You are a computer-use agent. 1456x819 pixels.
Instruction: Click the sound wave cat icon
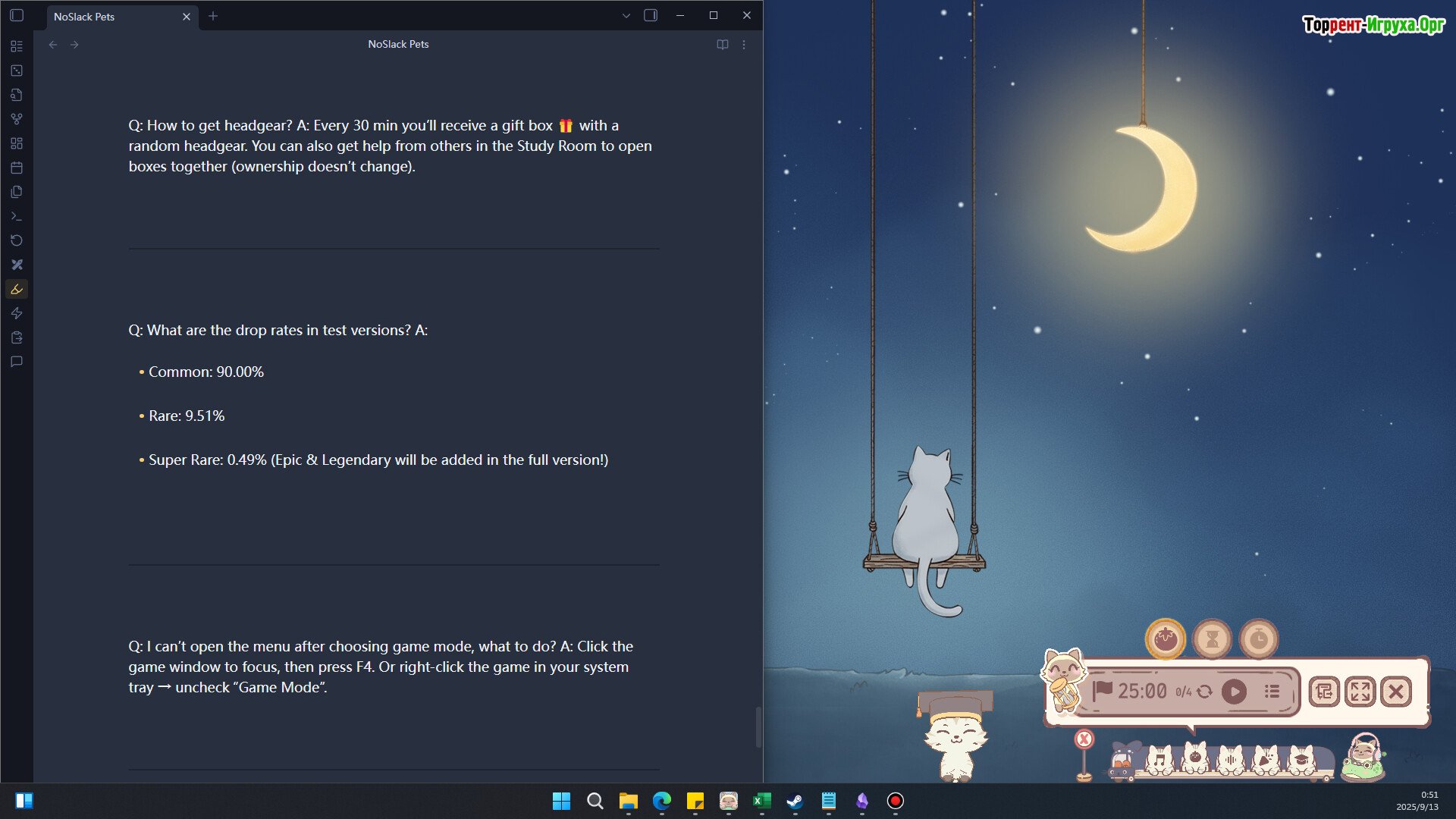[1230, 758]
